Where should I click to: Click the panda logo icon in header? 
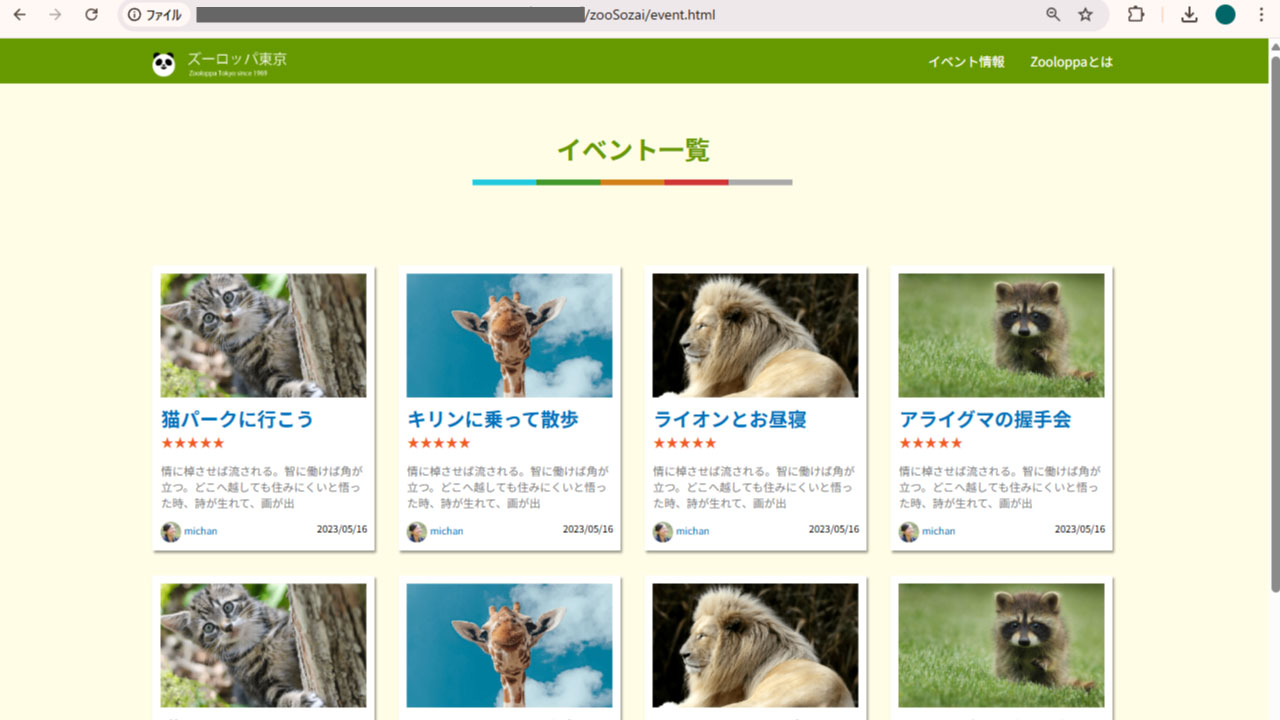click(x=164, y=64)
